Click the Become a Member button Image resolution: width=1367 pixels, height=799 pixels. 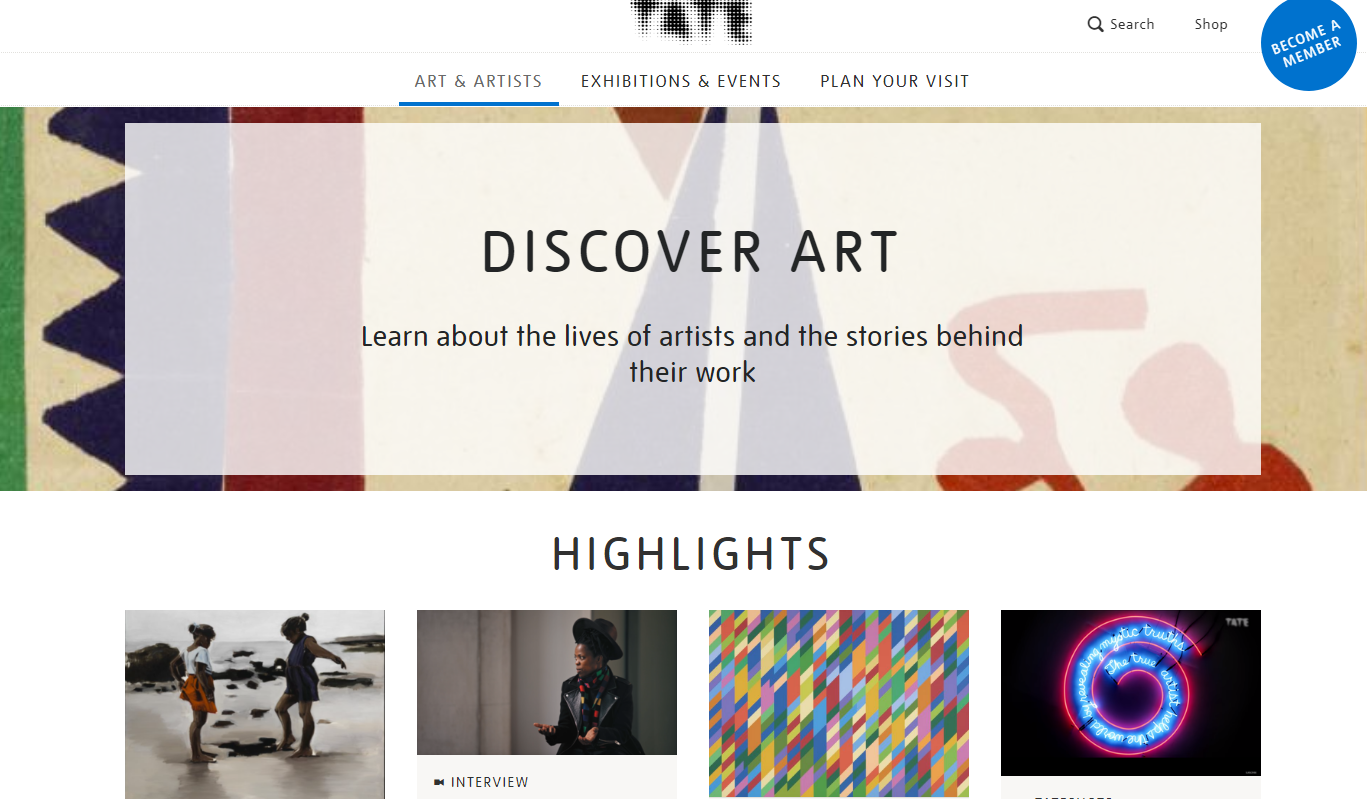(x=1309, y=44)
